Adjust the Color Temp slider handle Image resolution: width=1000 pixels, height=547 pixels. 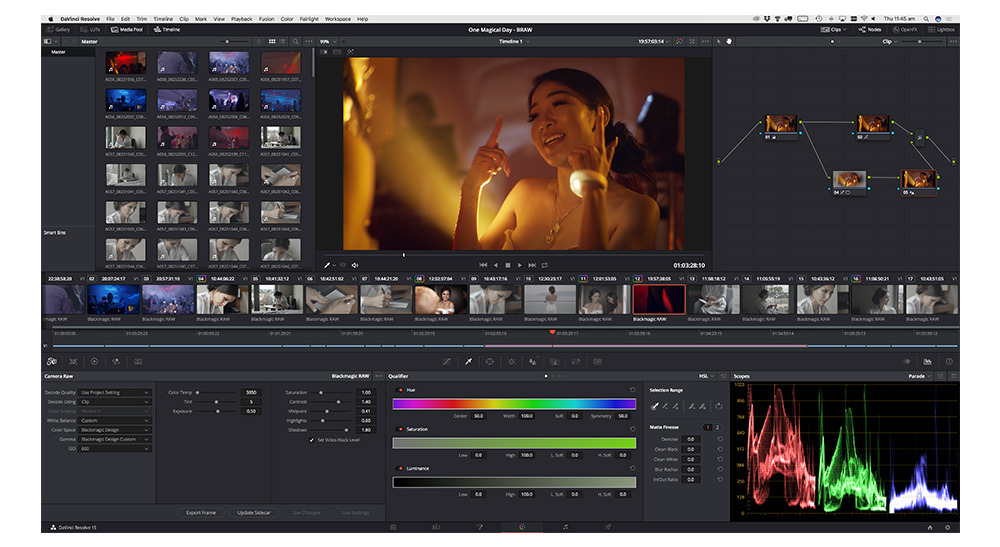[x=198, y=393]
